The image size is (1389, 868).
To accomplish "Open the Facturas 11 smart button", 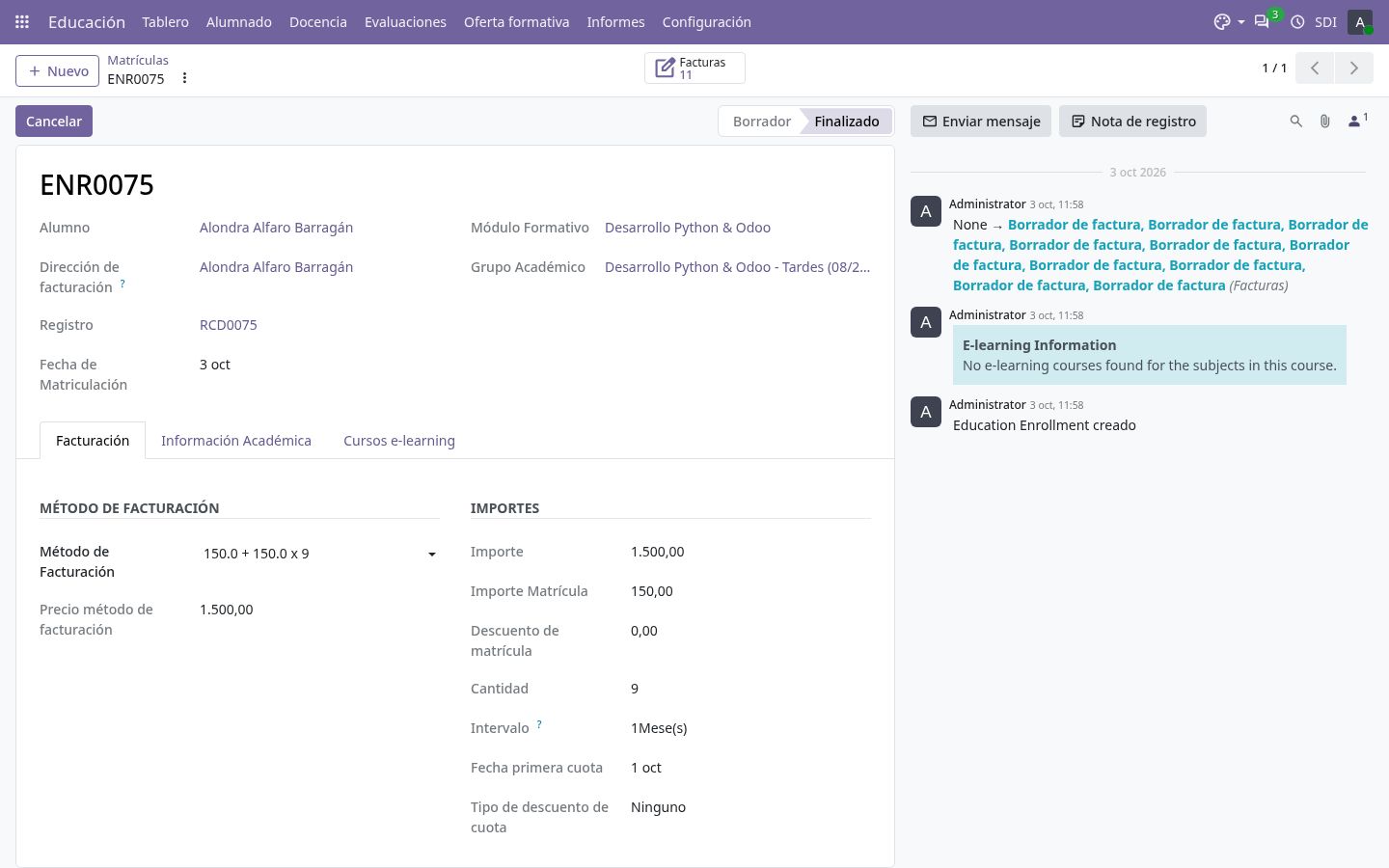I will [694, 68].
